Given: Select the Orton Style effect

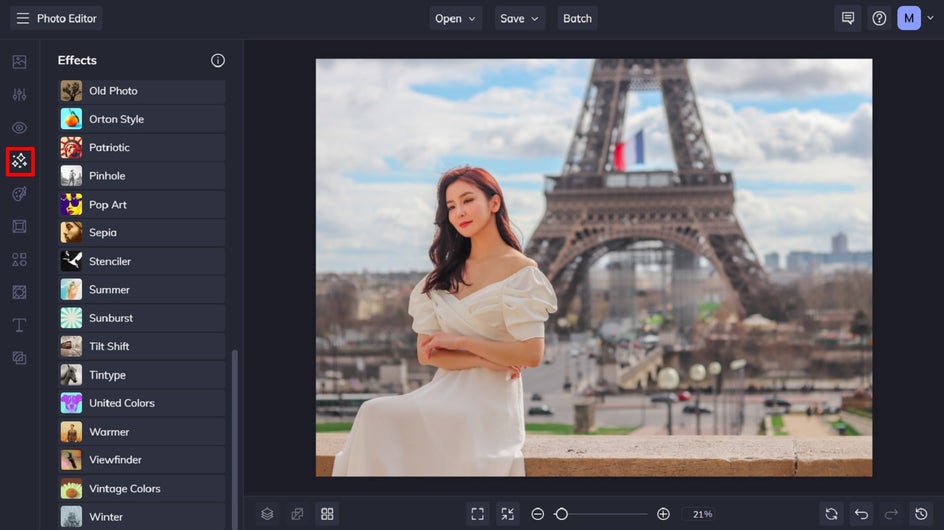Looking at the screenshot, I should (x=142, y=119).
